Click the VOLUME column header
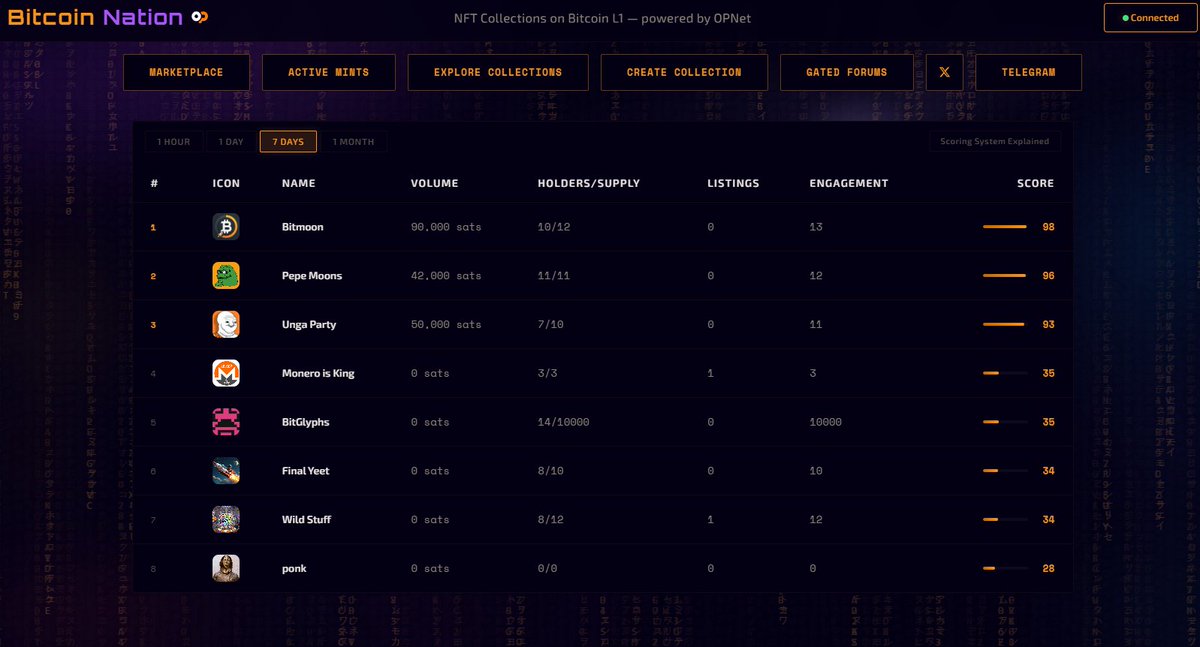This screenshot has width=1200, height=647. point(434,183)
